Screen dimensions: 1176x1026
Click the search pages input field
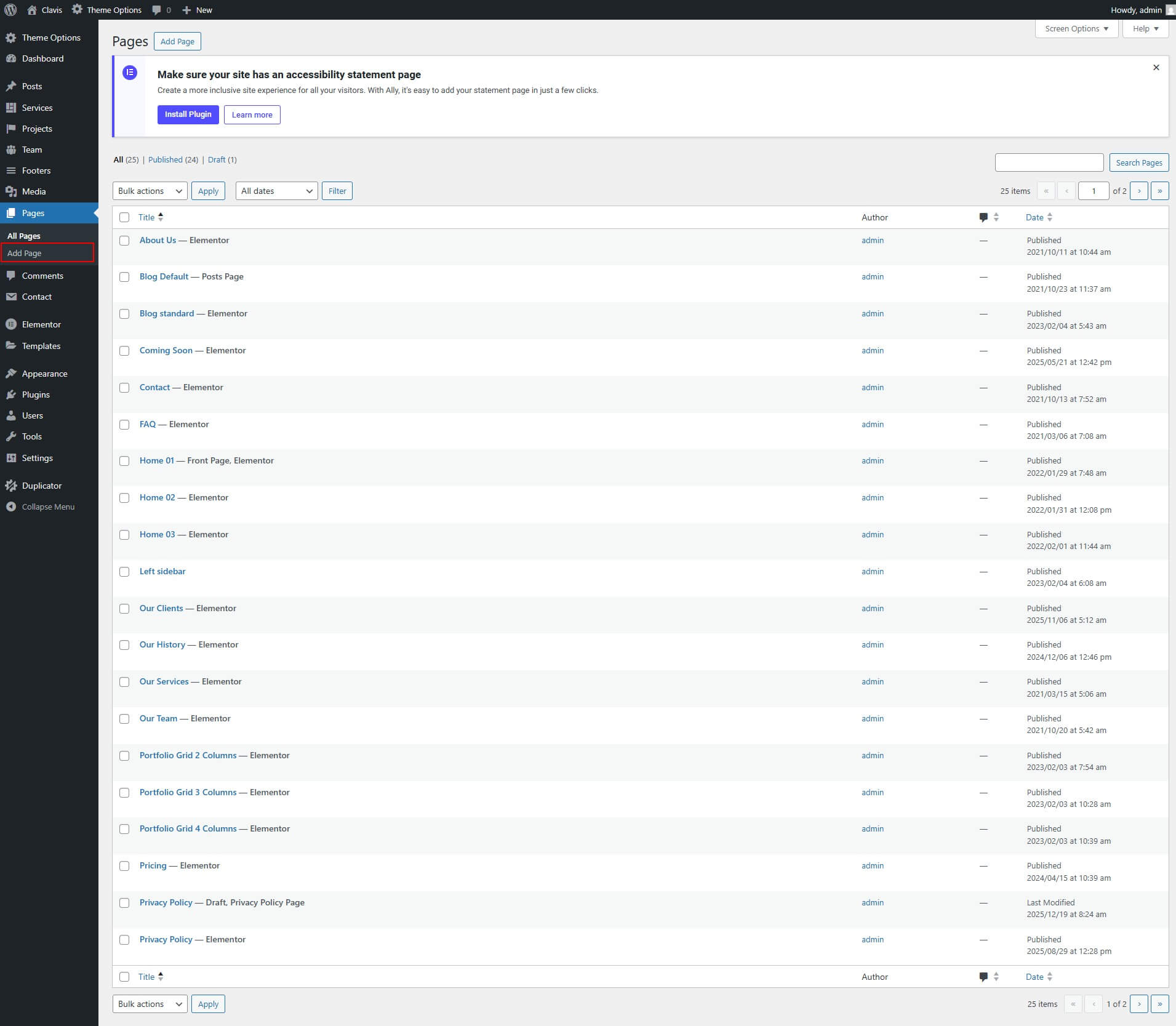(1049, 162)
